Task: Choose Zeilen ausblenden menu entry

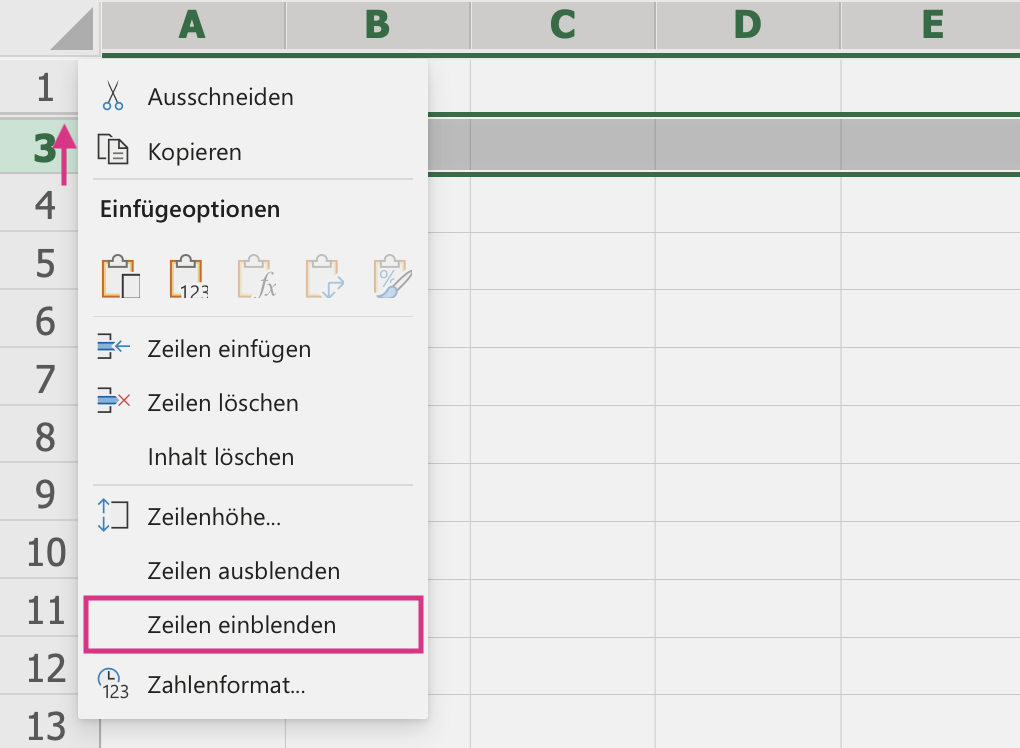Action: click(243, 571)
